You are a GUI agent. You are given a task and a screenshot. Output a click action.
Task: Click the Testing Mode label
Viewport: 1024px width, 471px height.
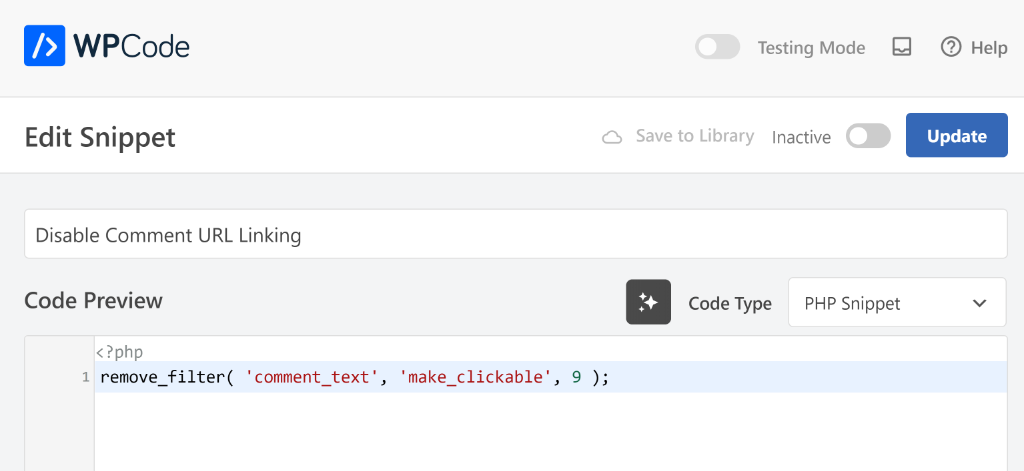(x=811, y=48)
